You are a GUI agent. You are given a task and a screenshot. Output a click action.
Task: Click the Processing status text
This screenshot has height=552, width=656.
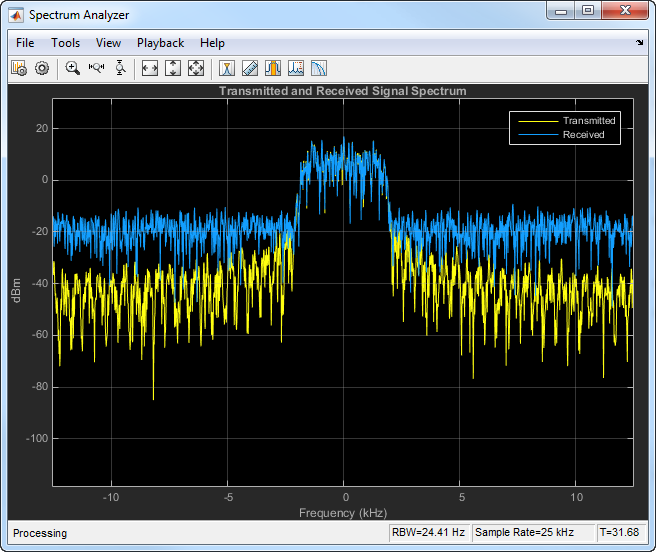(40, 533)
